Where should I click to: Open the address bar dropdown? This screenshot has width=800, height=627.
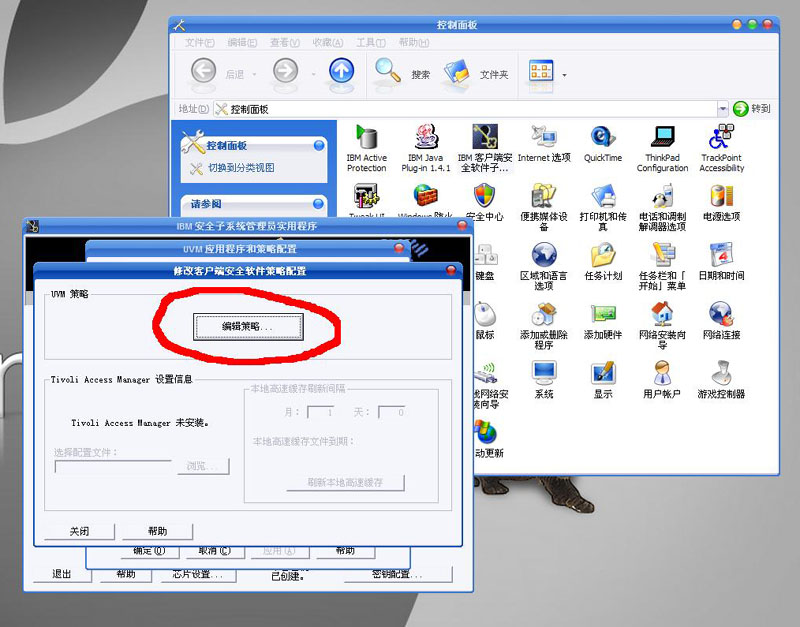722,109
